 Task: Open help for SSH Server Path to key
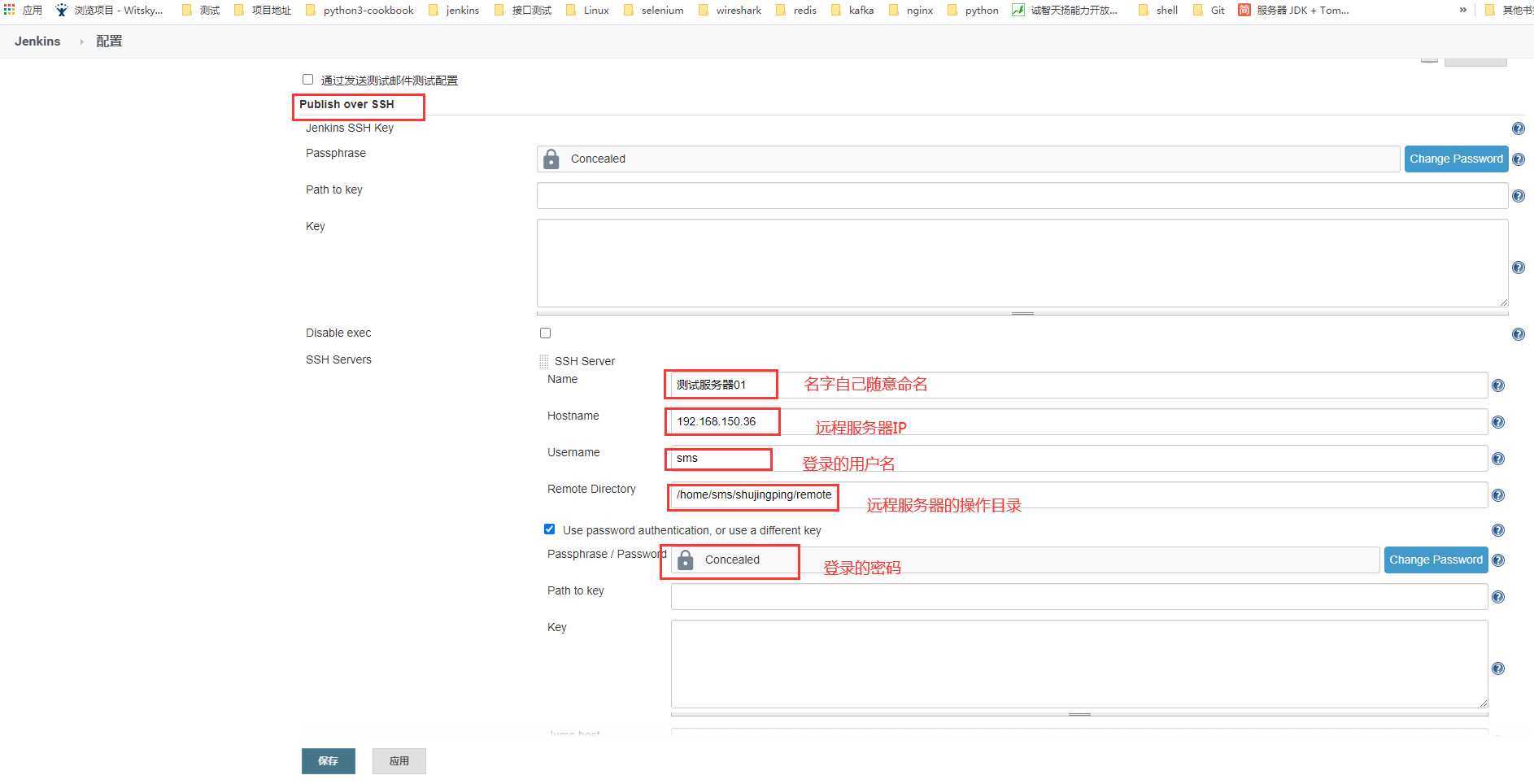[x=1497, y=597]
